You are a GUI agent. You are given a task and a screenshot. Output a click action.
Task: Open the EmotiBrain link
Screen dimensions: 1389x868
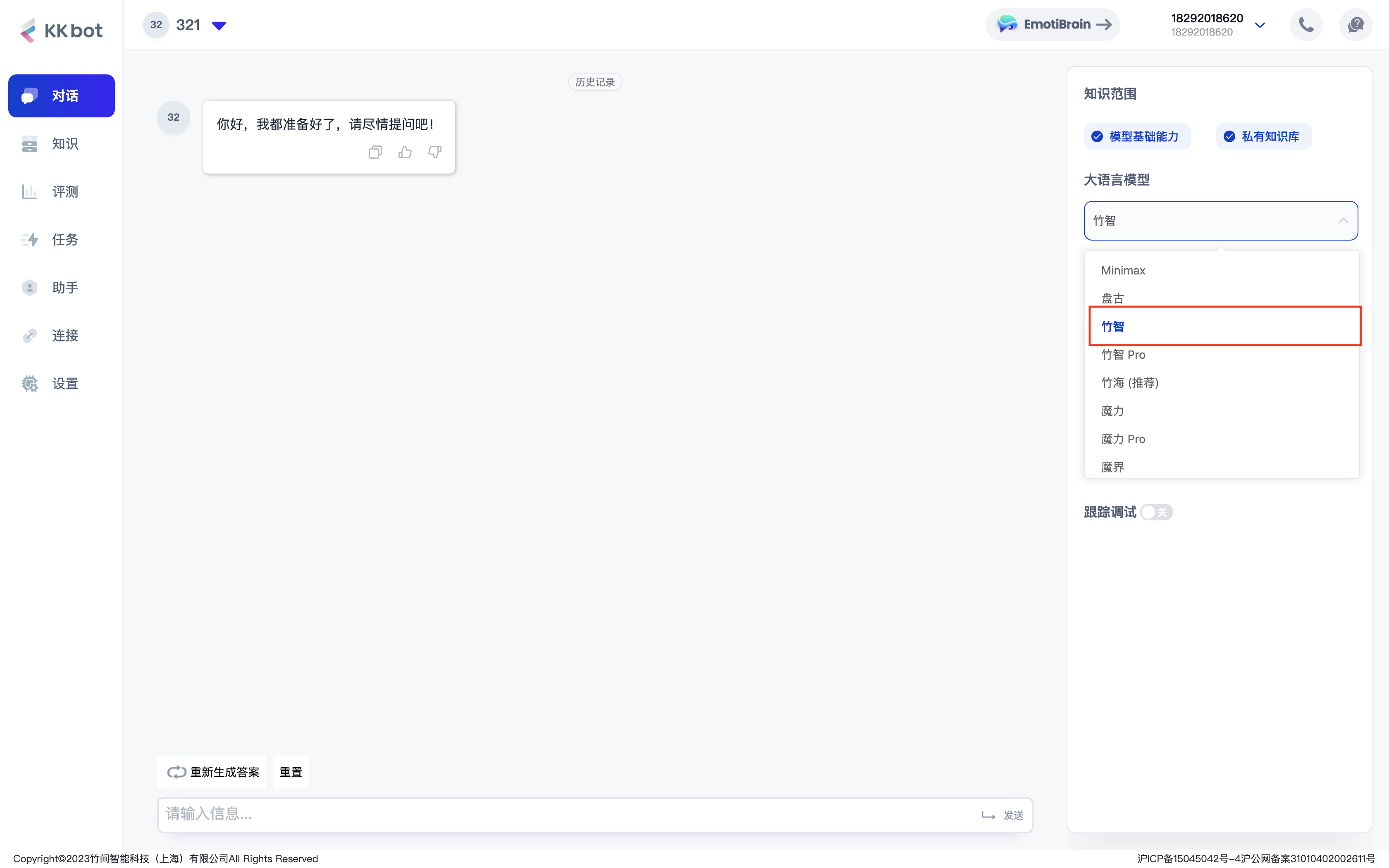click(x=1052, y=25)
